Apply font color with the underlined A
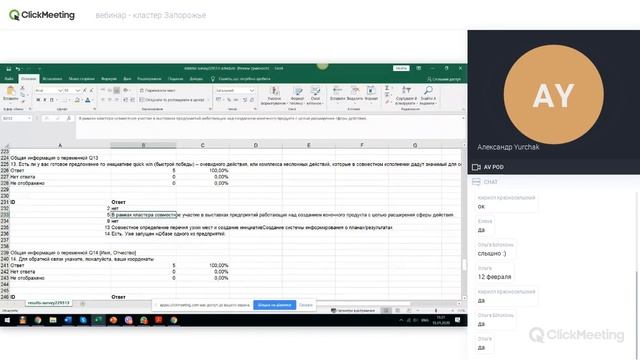 [x=88, y=100]
